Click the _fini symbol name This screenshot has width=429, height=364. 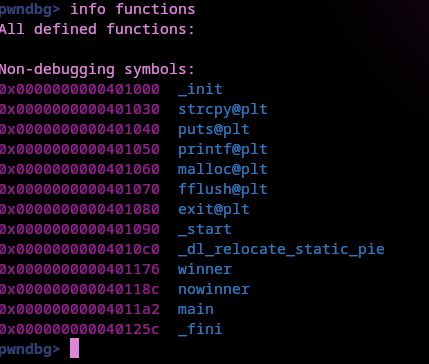(200, 329)
